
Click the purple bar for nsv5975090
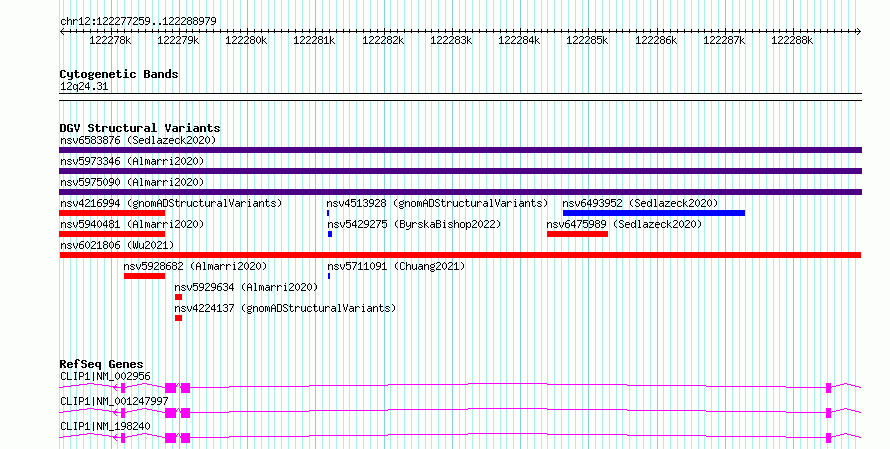pyautogui.click(x=460, y=192)
